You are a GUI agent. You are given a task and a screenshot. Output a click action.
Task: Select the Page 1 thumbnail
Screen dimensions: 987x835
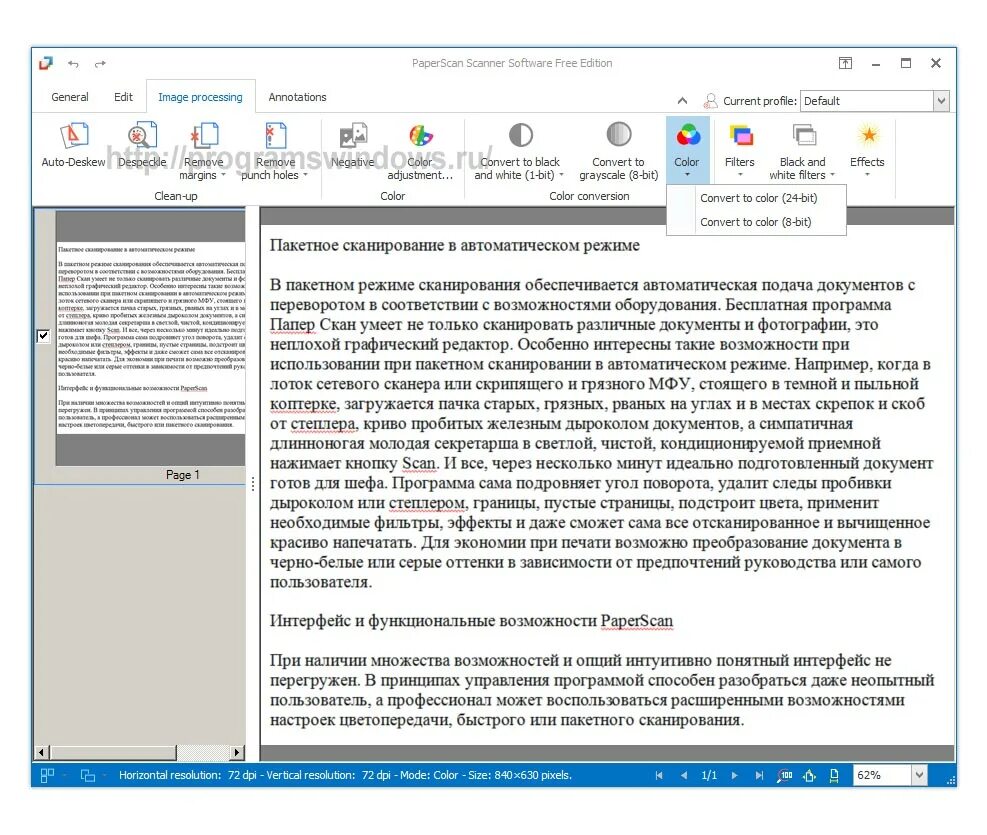pos(150,338)
